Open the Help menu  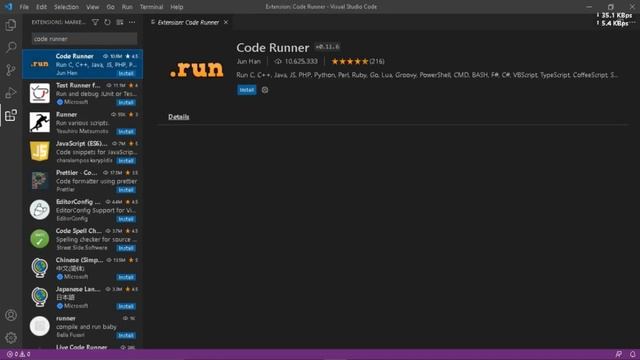tap(176, 7)
